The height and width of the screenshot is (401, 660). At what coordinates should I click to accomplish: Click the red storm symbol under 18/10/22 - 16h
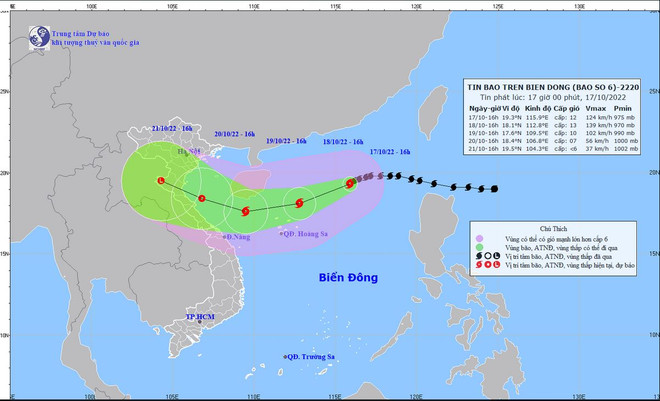pos(298,204)
